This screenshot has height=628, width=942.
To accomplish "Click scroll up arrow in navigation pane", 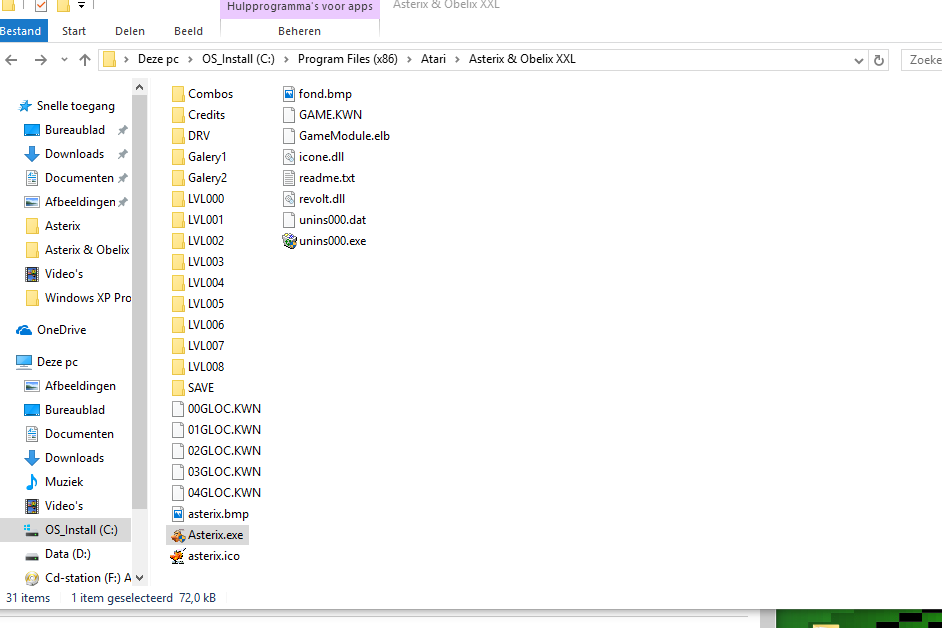I will click(139, 88).
